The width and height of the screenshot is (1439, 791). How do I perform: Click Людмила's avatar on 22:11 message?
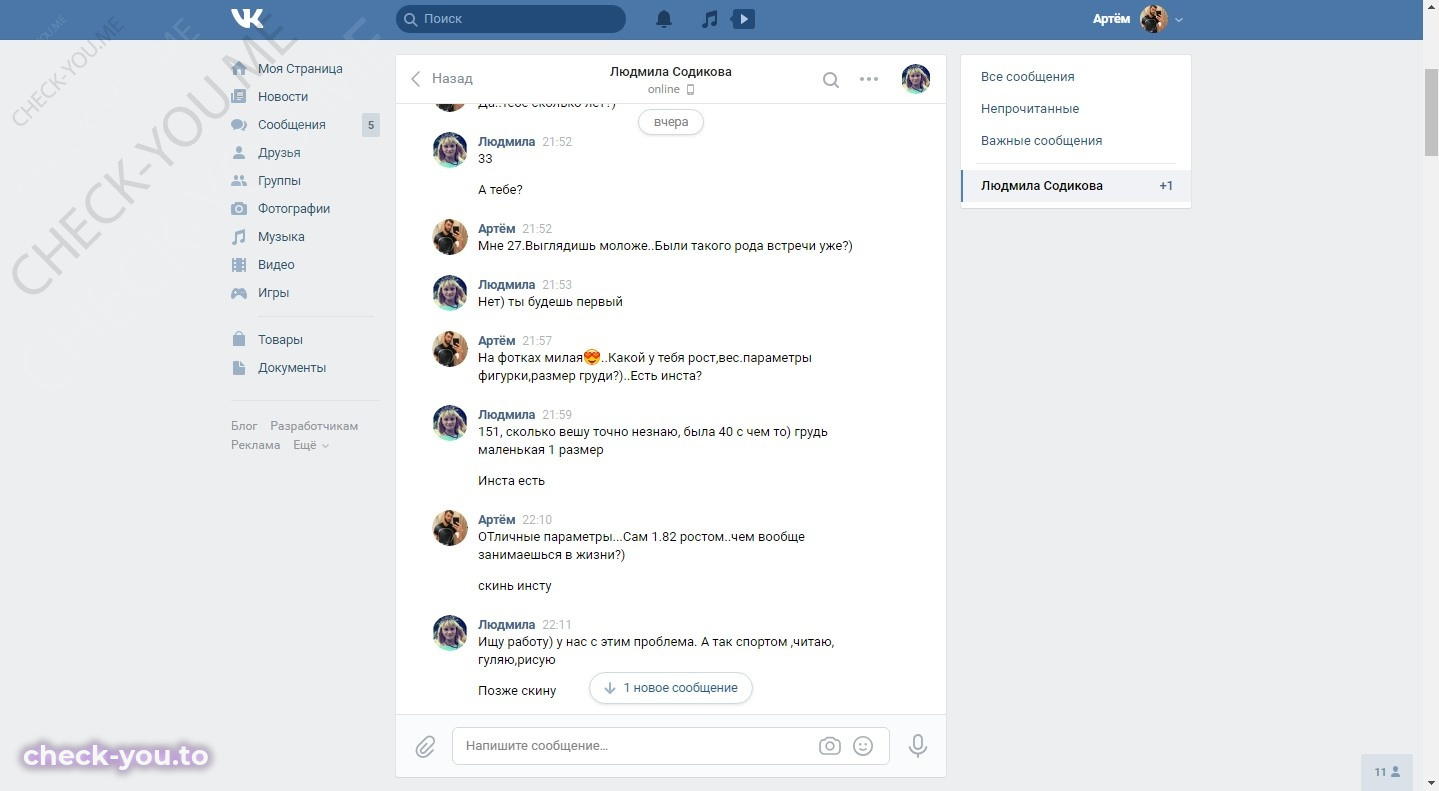450,634
